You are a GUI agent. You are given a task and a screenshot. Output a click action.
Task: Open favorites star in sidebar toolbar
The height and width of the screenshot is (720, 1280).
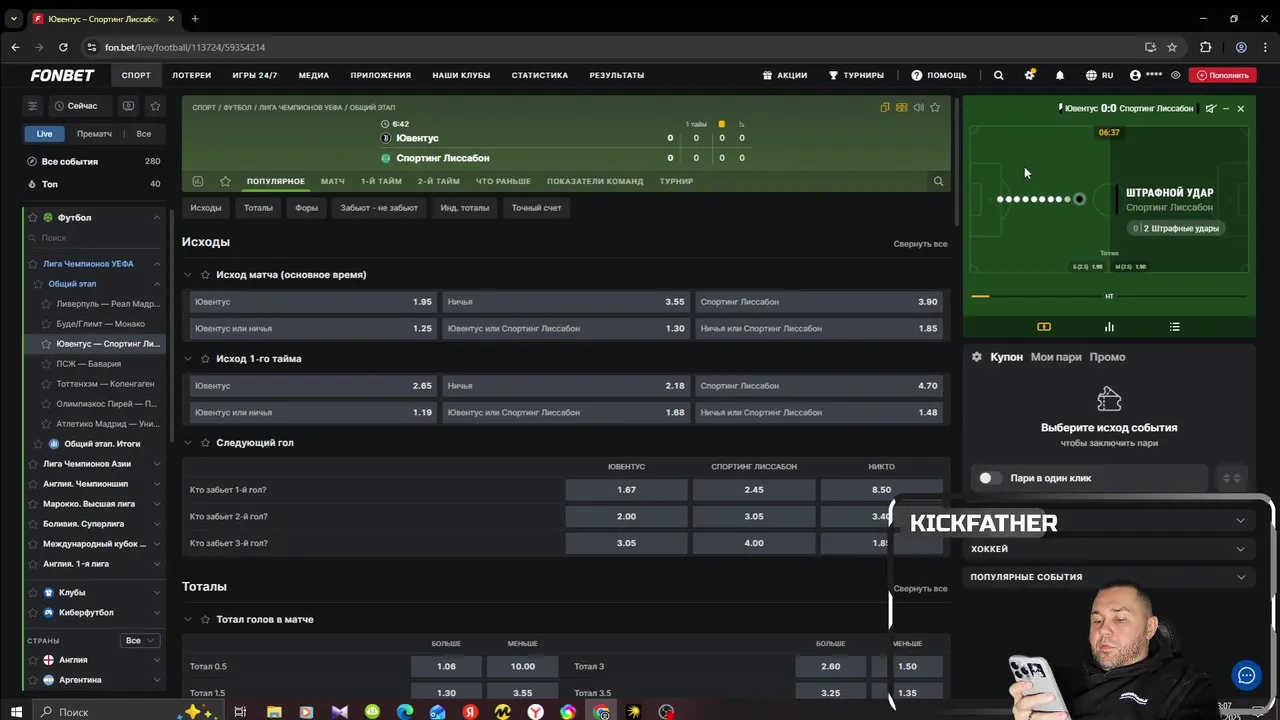pyautogui.click(x=155, y=106)
